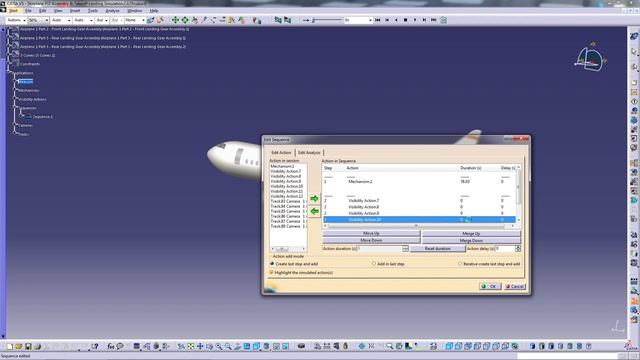Image resolution: width=640 pixels, height=360 pixels.
Task: Click the Move Up button
Action: (371, 233)
